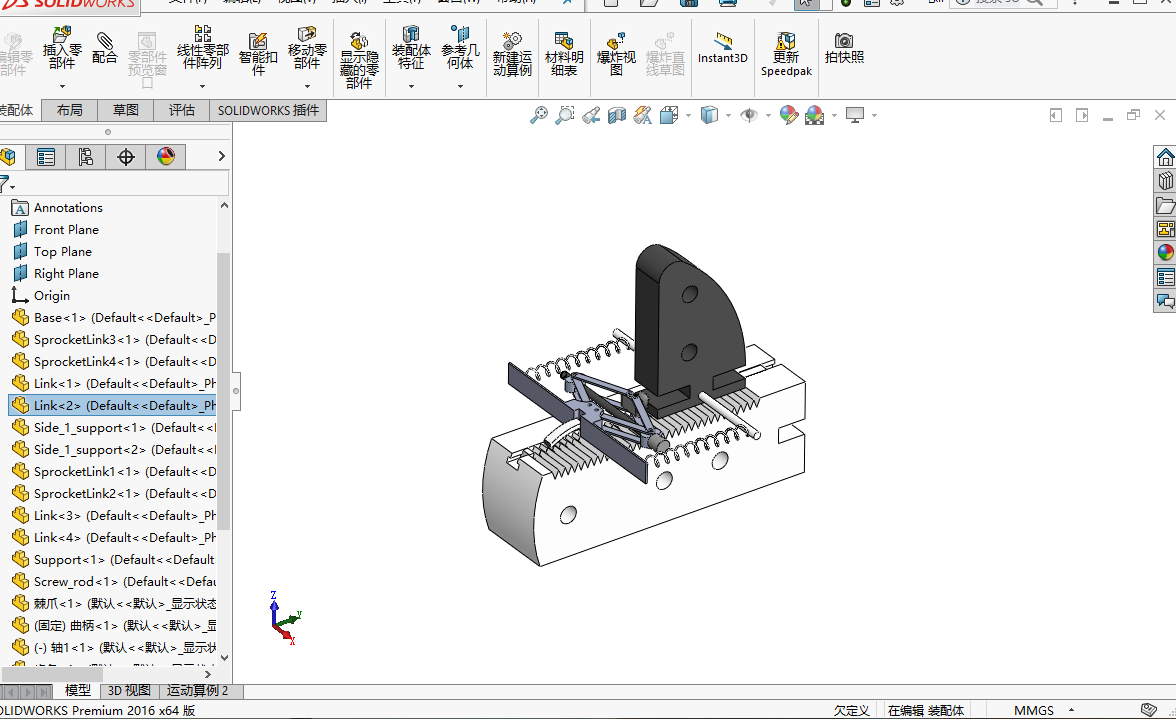The width and height of the screenshot is (1176, 719).
Task: Click Reference Geometry (参考几何体) icon
Action: (460, 48)
